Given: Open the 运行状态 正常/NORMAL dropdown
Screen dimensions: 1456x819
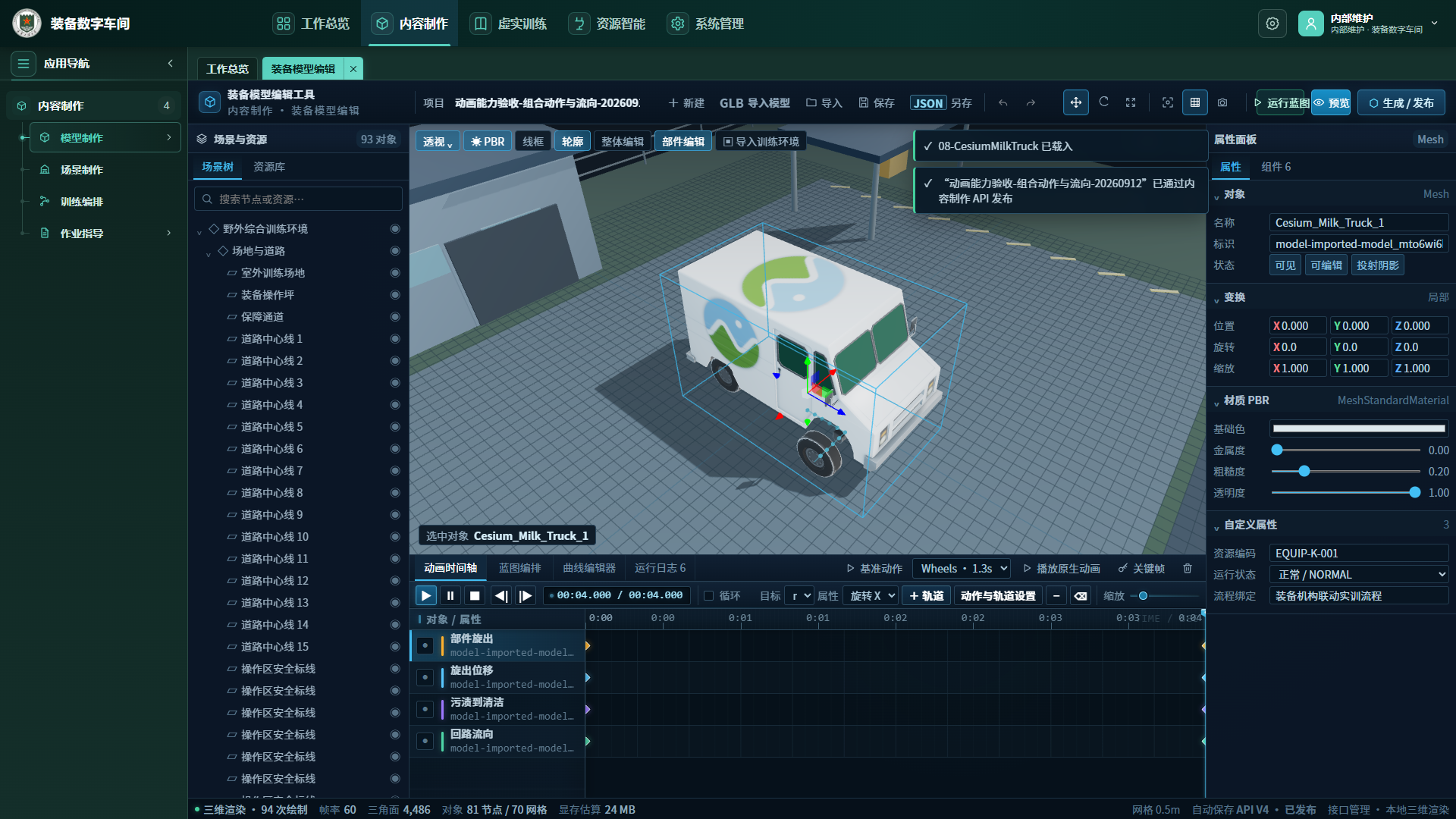Looking at the screenshot, I should point(1359,575).
